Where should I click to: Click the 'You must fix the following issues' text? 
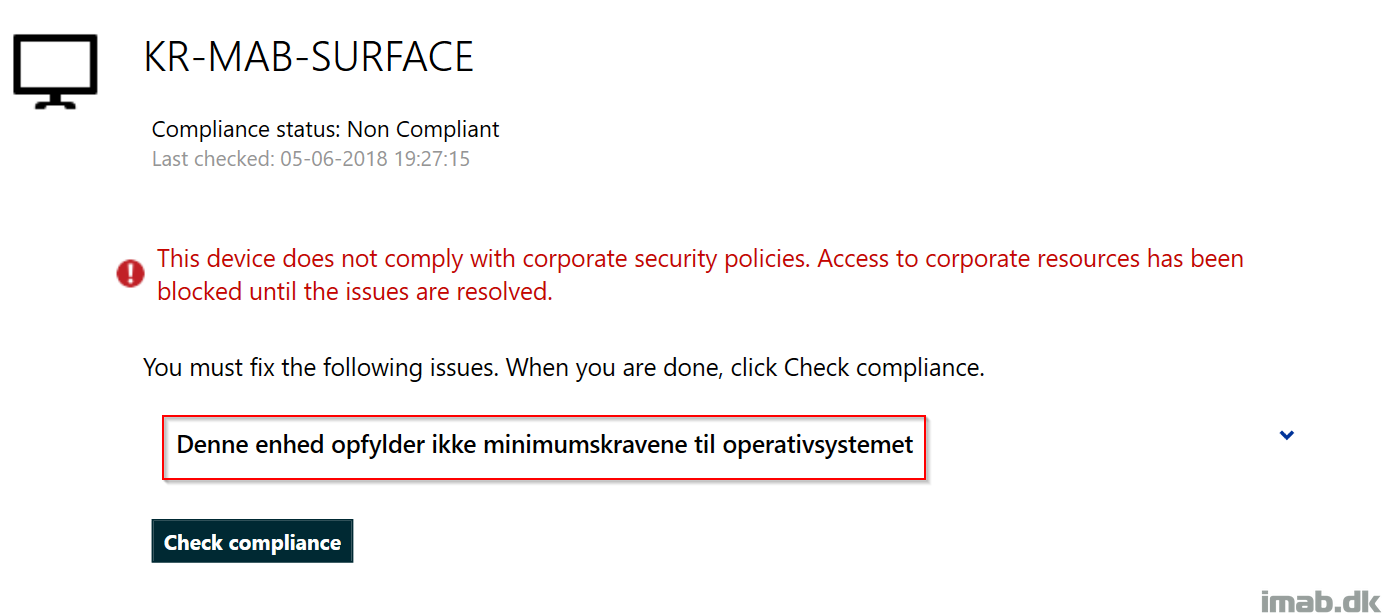click(x=320, y=367)
